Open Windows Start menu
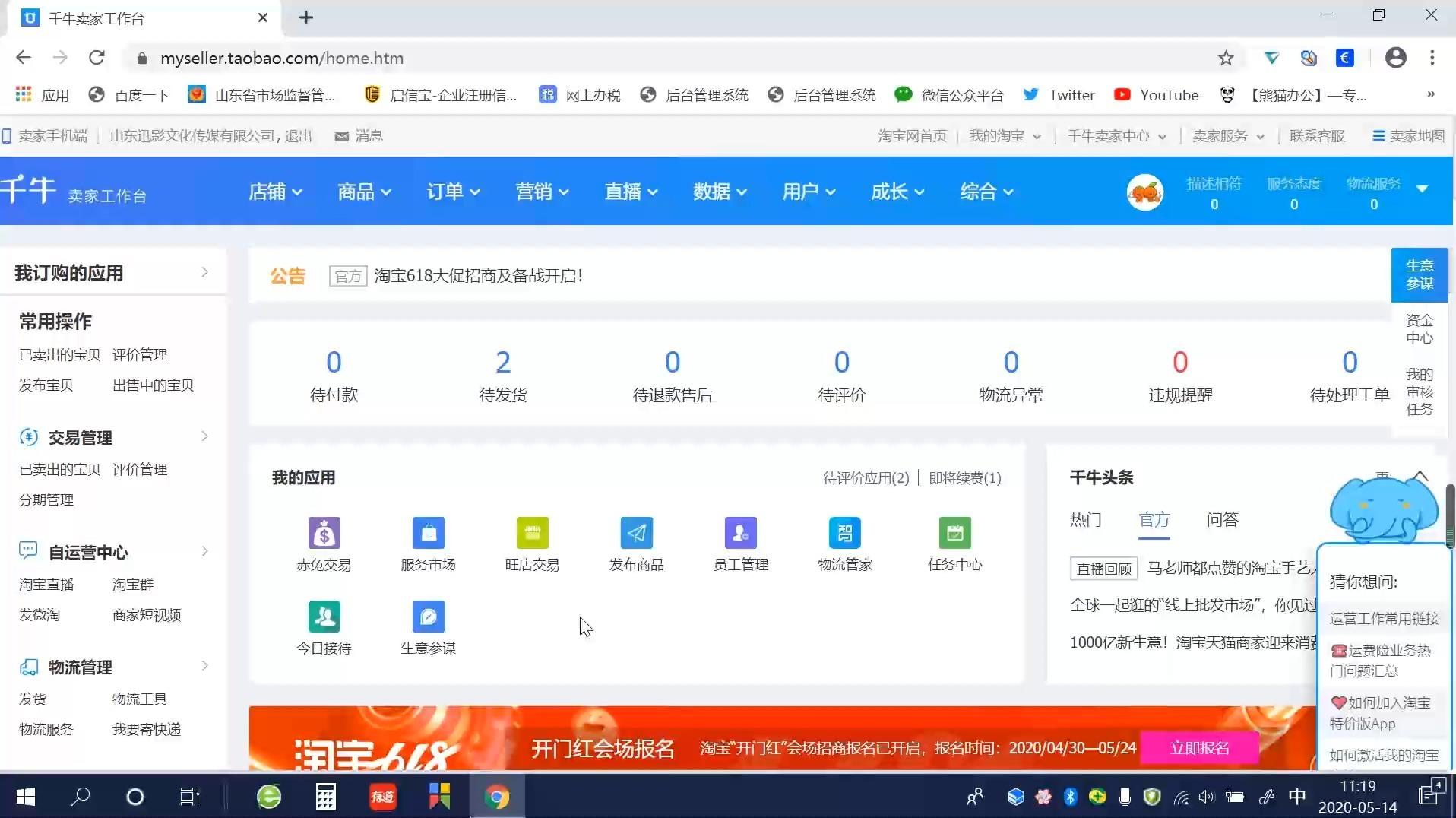The image size is (1456, 818). point(26,796)
